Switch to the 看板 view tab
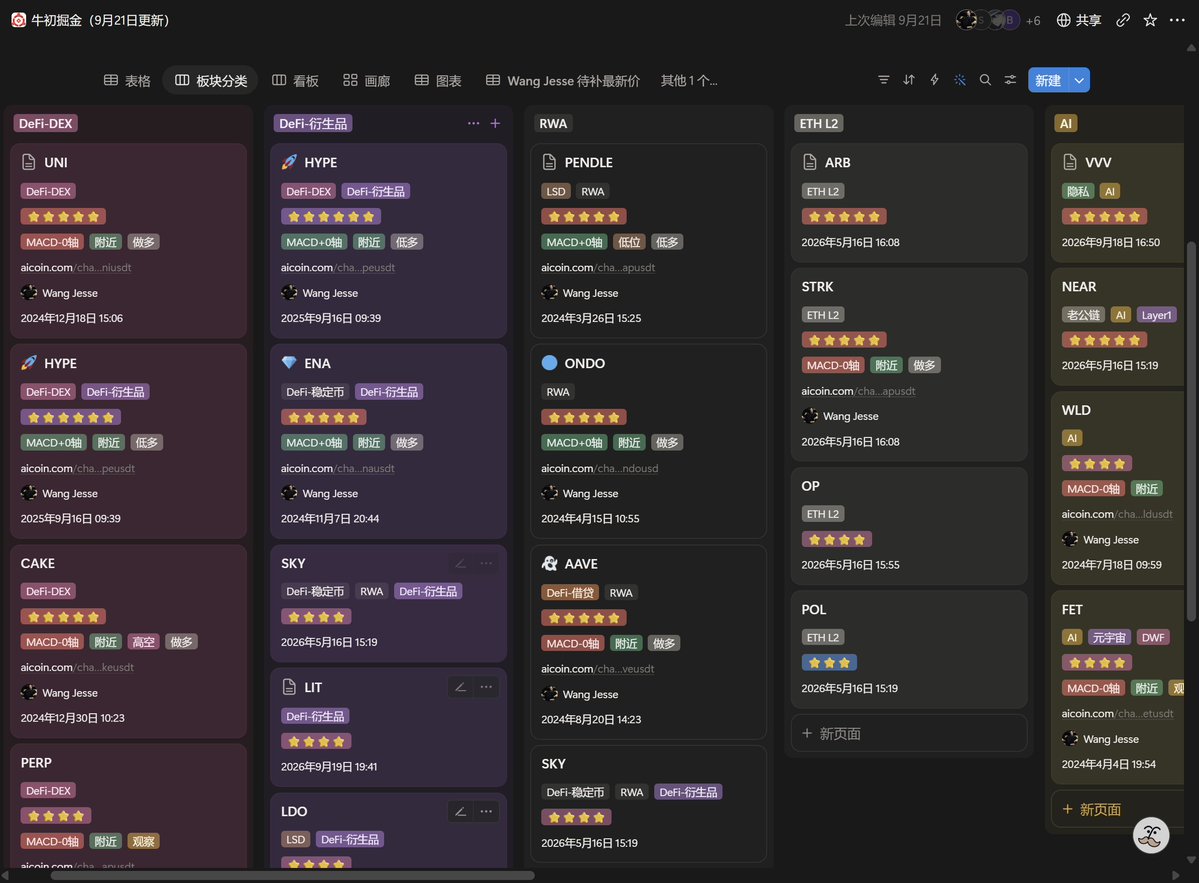 click(x=295, y=80)
